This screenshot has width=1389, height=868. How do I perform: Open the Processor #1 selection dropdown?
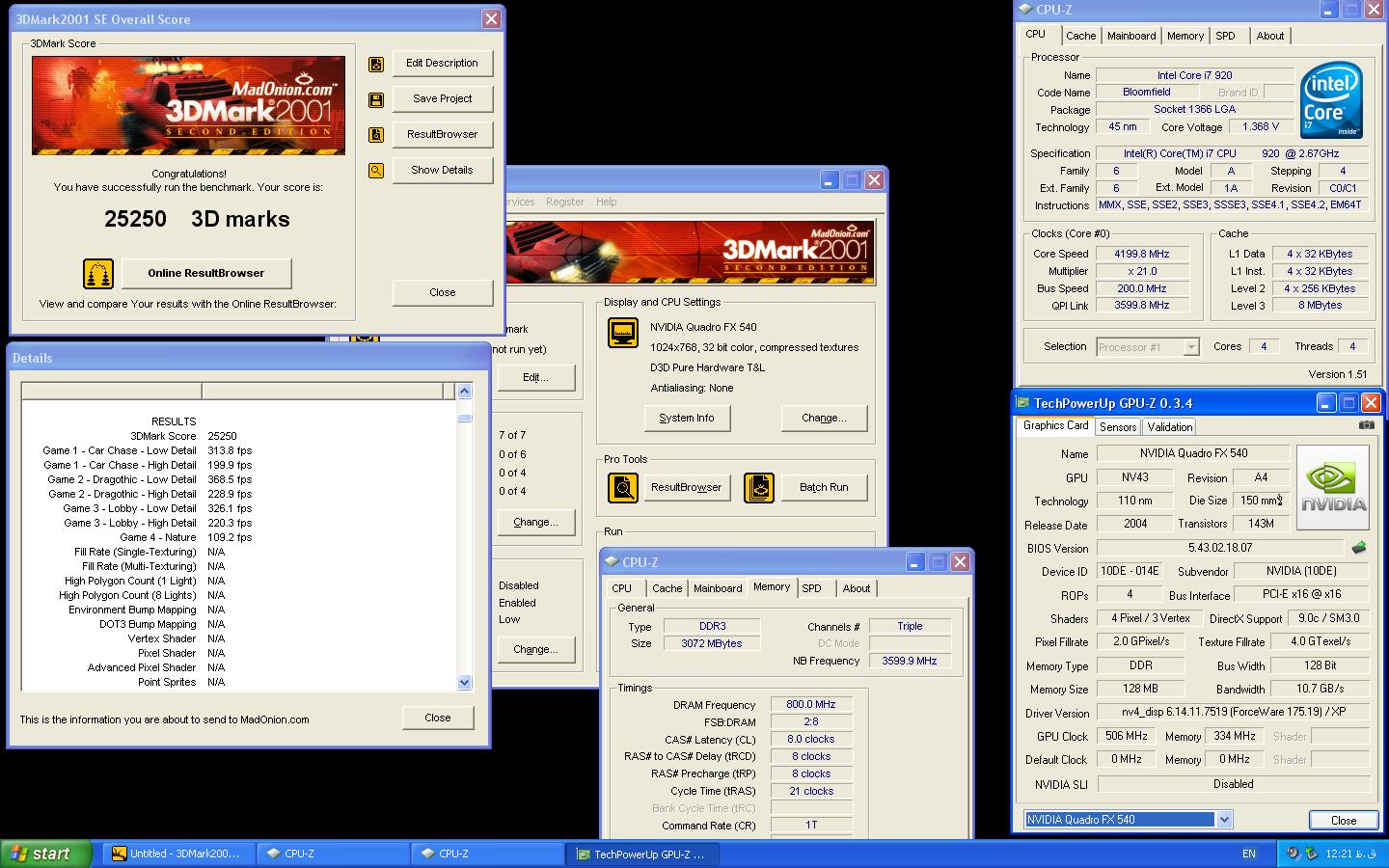coord(1191,347)
